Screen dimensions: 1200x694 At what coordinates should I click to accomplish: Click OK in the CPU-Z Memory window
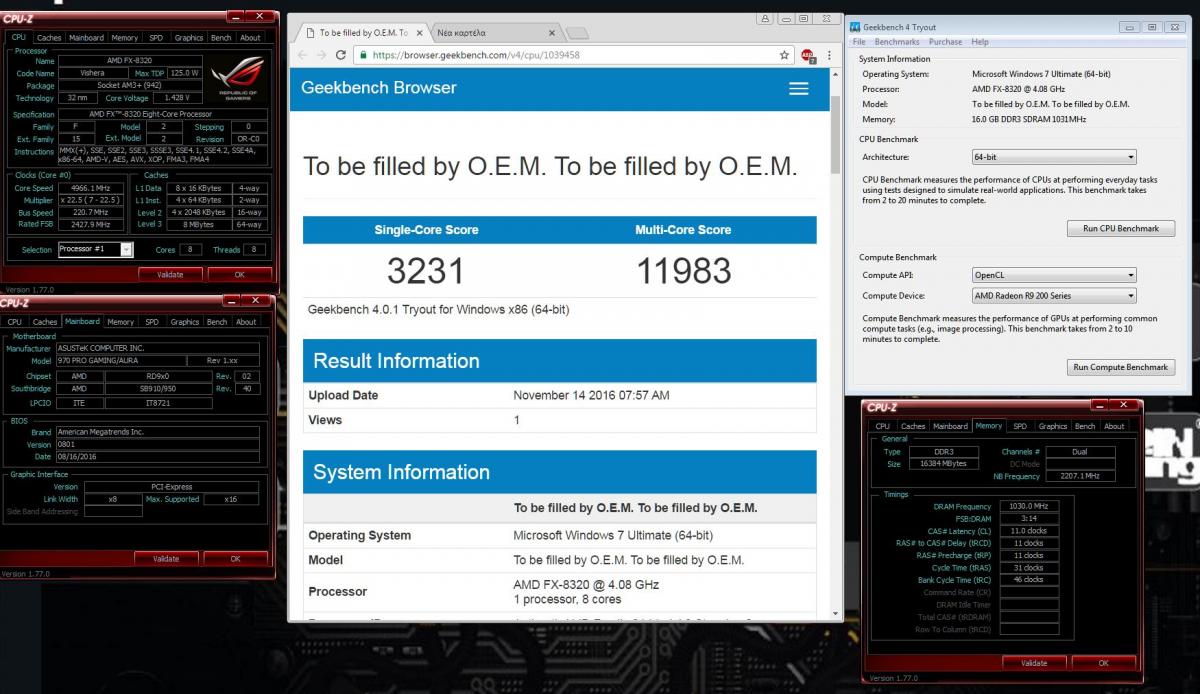click(x=1103, y=662)
